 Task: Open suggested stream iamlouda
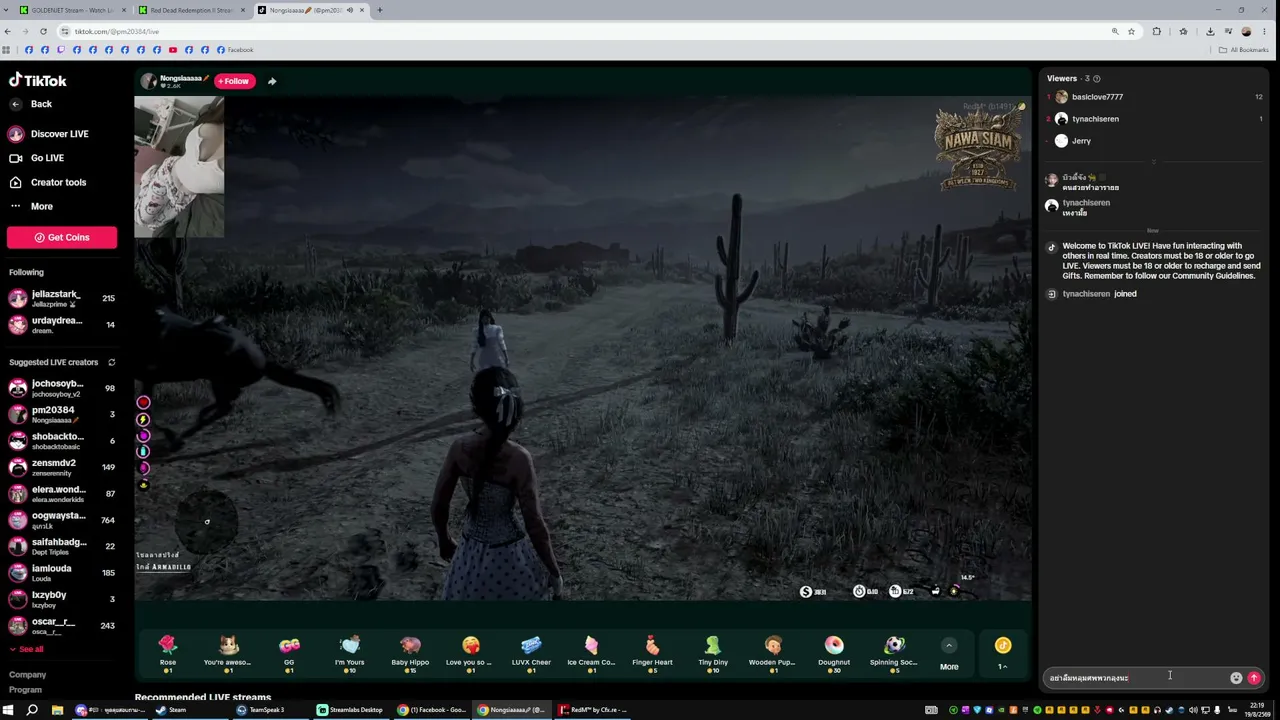click(62, 572)
